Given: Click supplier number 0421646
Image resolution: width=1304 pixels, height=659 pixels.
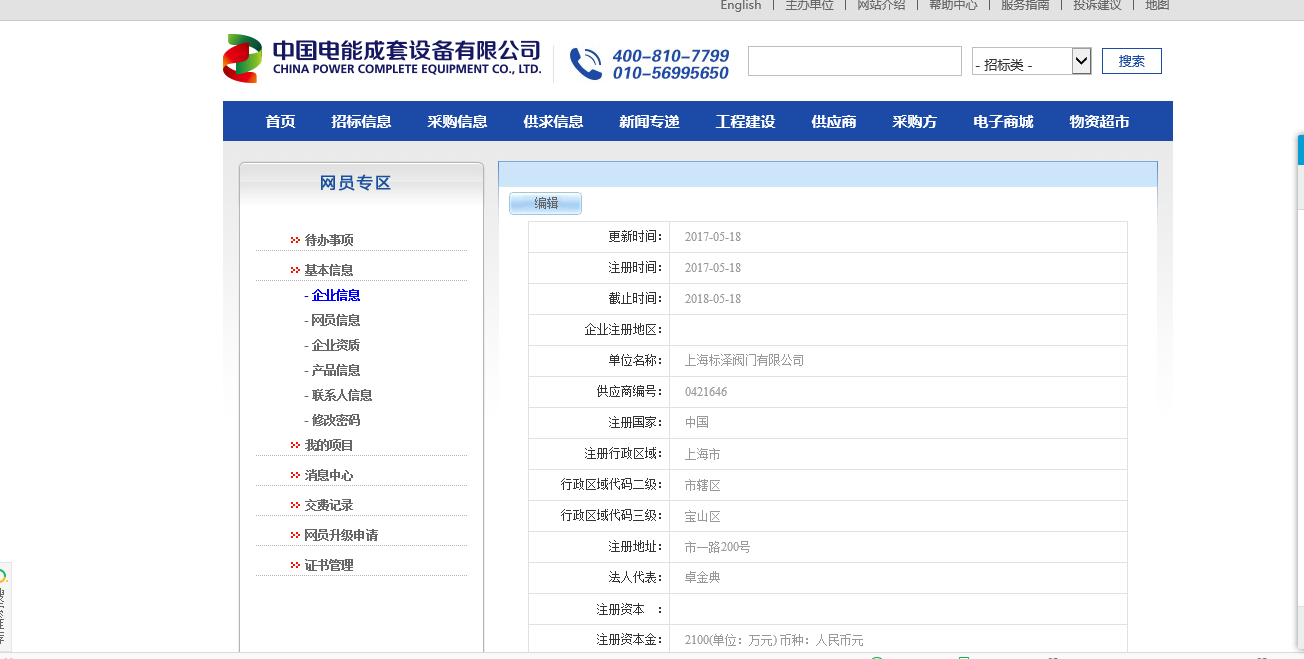Looking at the screenshot, I should (x=706, y=391).
